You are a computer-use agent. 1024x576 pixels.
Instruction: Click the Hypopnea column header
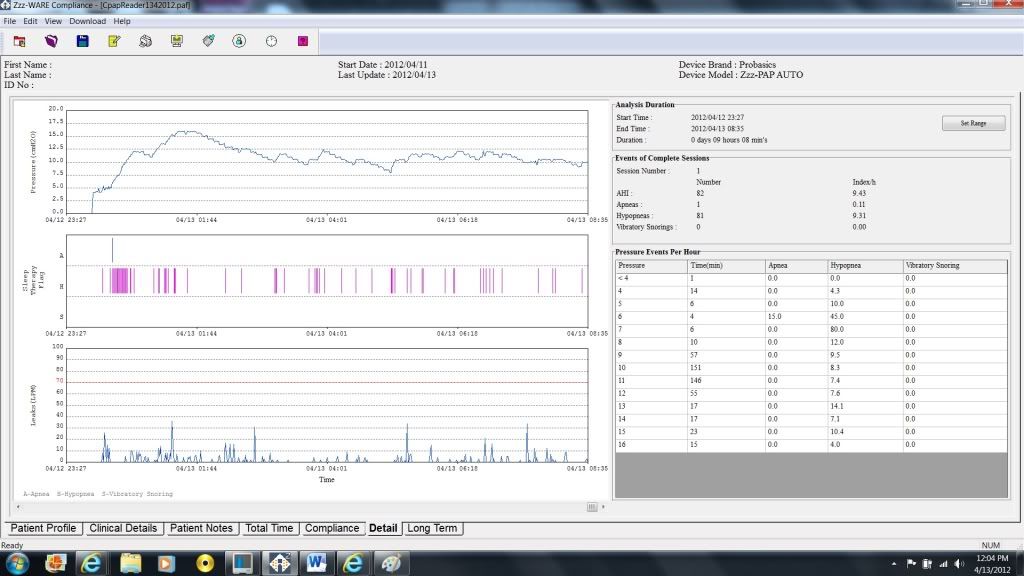[x=865, y=266]
